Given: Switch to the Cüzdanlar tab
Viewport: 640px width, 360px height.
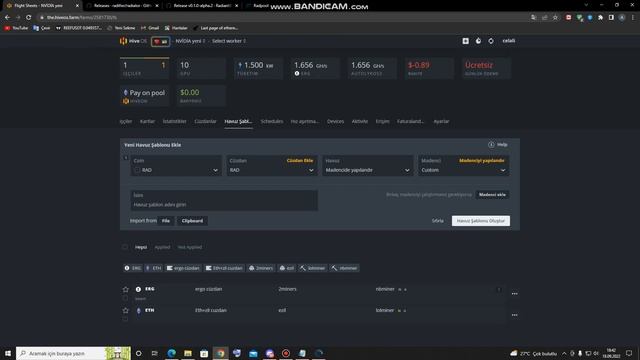Looking at the screenshot, I should [x=205, y=122].
